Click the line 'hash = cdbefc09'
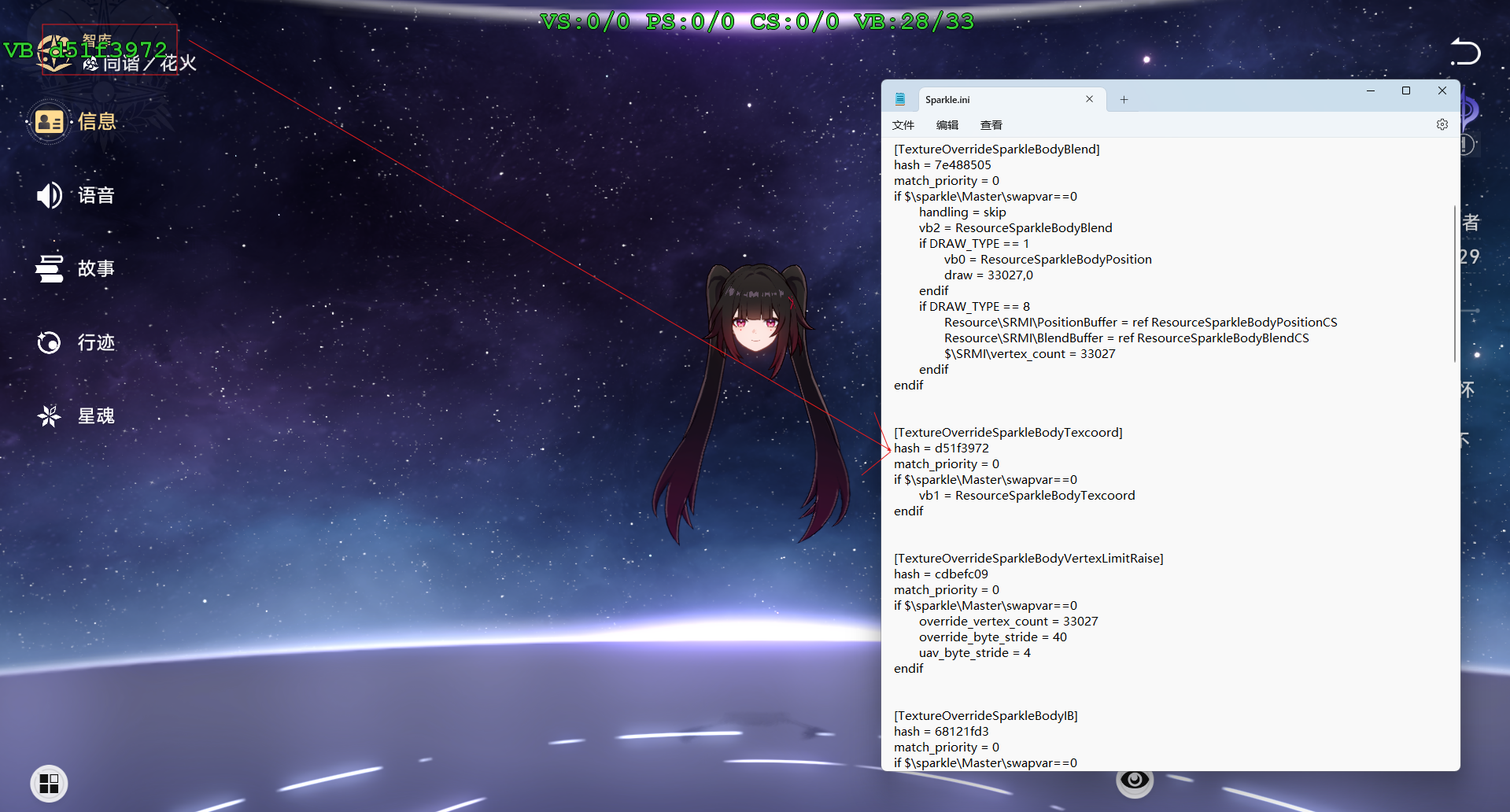1510x812 pixels. click(x=941, y=574)
